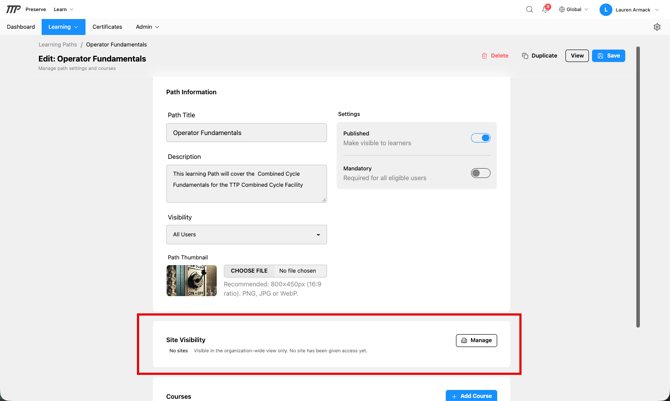Click the 'Path Information' heading

(191, 92)
